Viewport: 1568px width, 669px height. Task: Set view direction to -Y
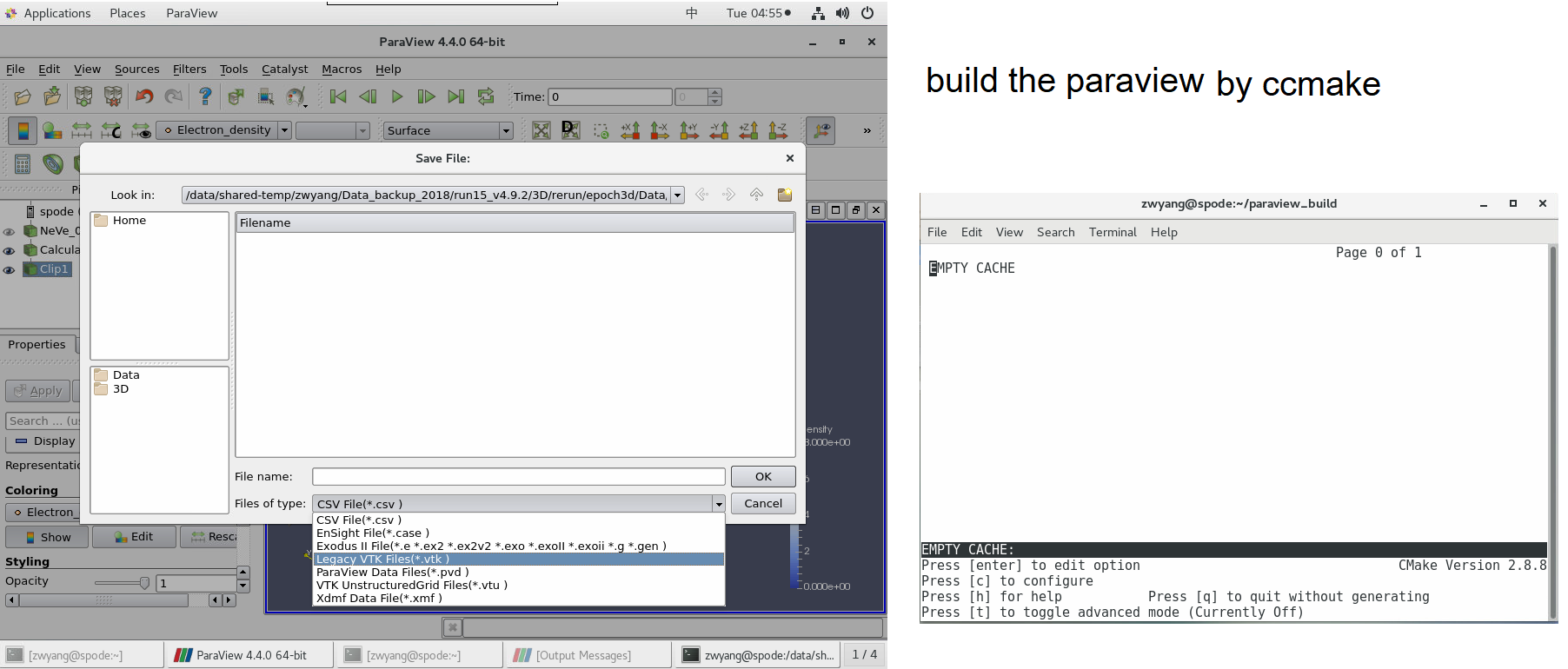pyautogui.click(x=719, y=130)
